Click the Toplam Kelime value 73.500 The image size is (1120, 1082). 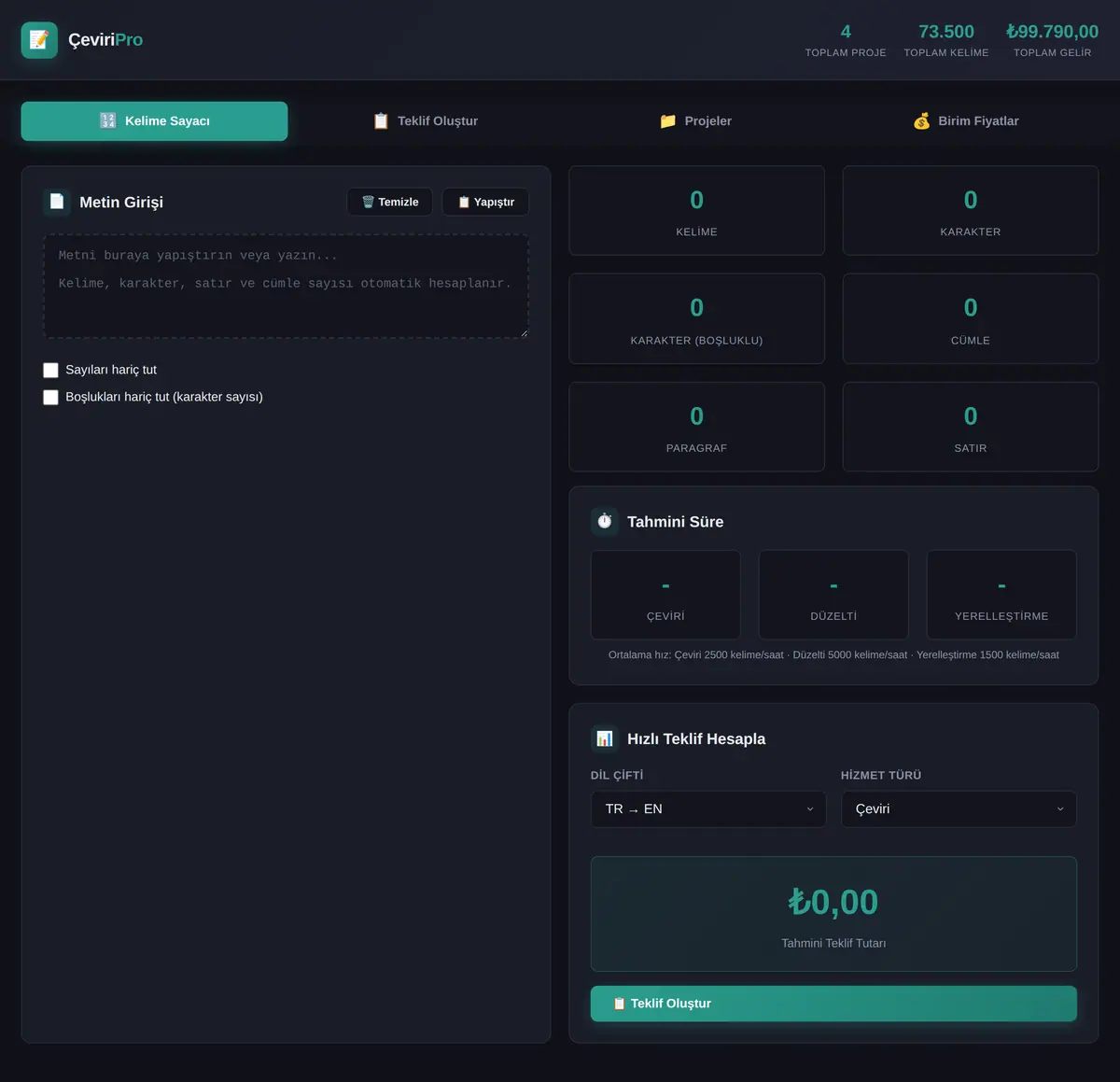pyautogui.click(x=946, y=32)
